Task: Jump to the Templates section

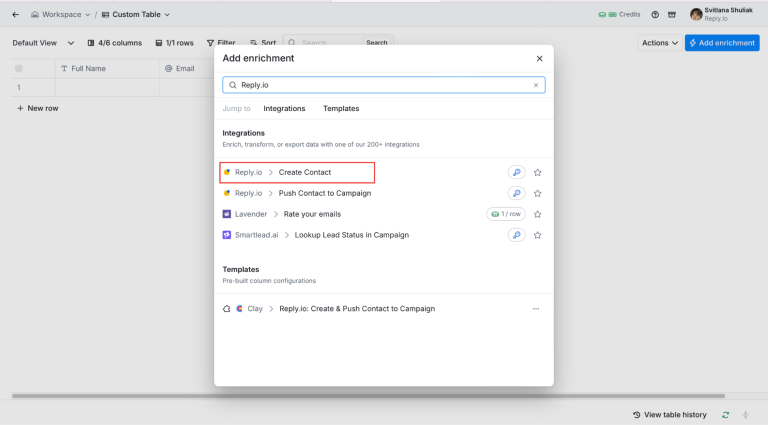Action: tap(341, 109)
